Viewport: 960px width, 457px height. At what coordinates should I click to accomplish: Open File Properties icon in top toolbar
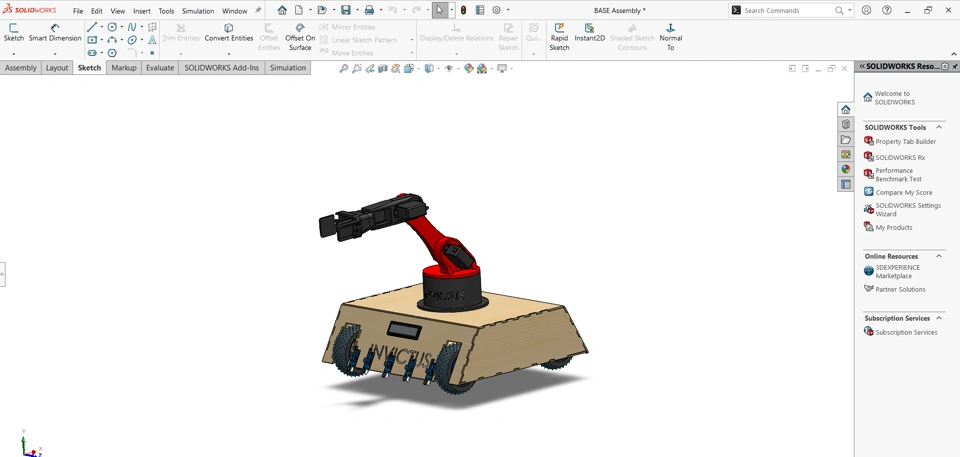[480, 10]
